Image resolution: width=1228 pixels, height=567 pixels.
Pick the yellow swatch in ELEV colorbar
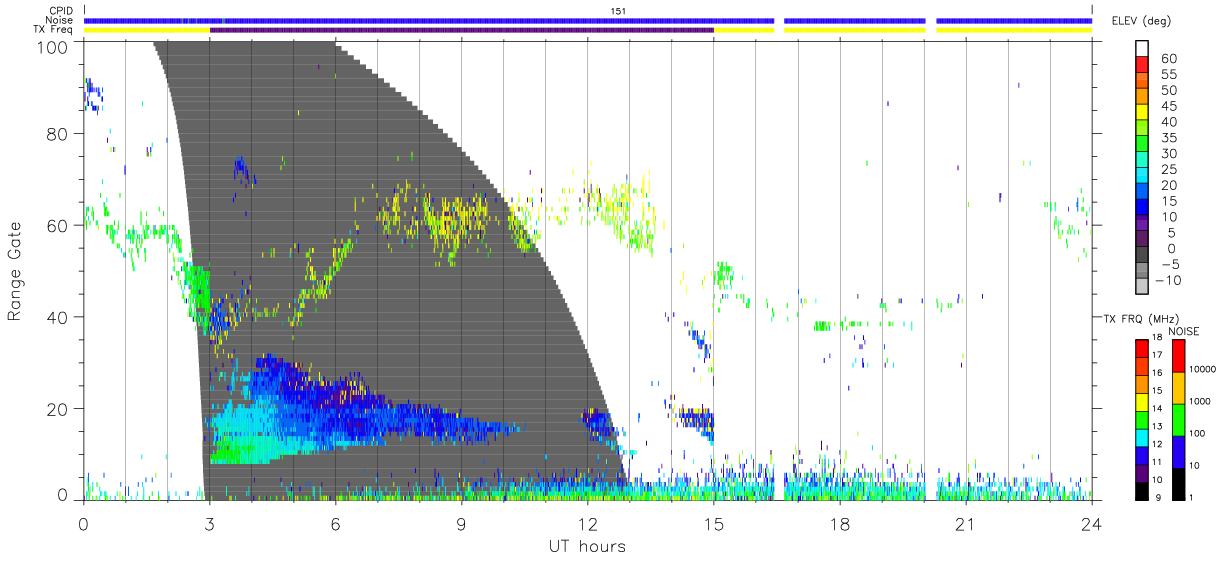(1143, 114)
